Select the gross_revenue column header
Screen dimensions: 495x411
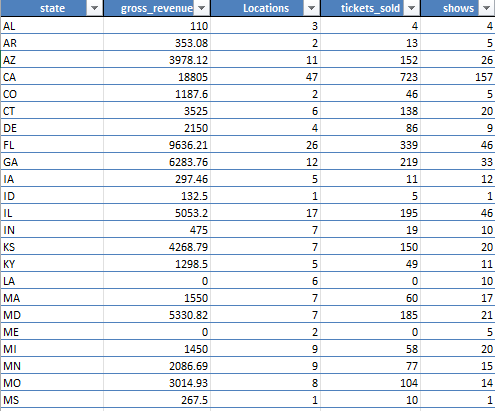pyautogui.click(x=157, y=8)
